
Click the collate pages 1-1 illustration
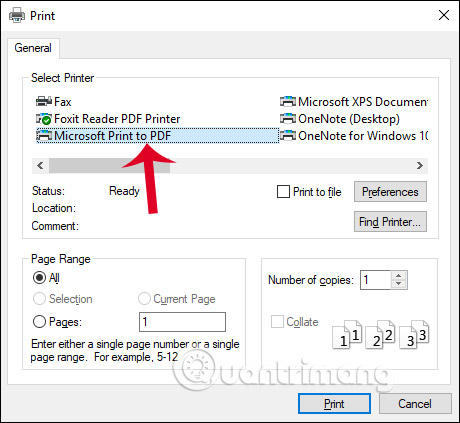point(347,334)
